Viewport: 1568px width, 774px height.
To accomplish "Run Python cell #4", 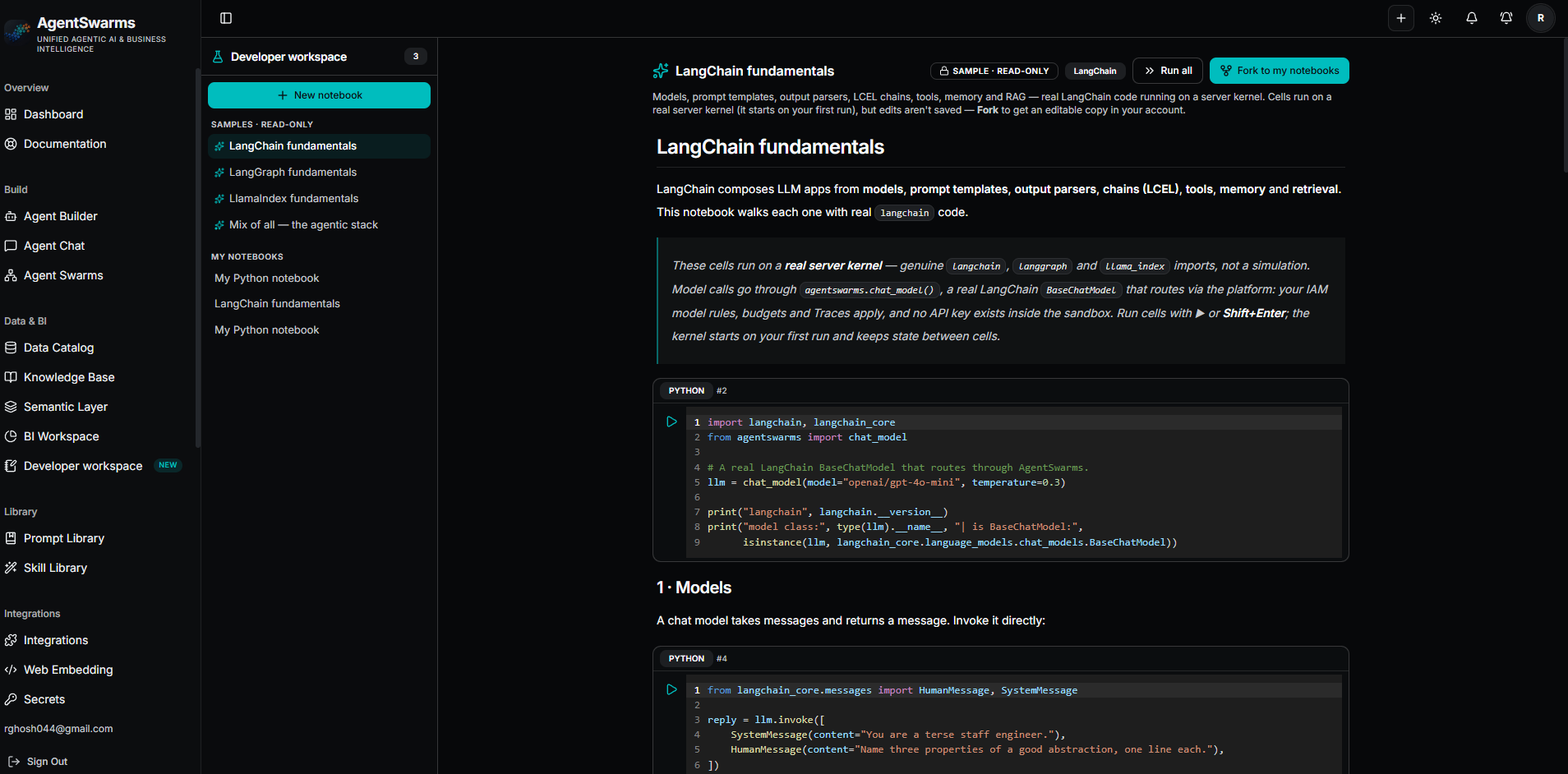I will pos(671,689).
